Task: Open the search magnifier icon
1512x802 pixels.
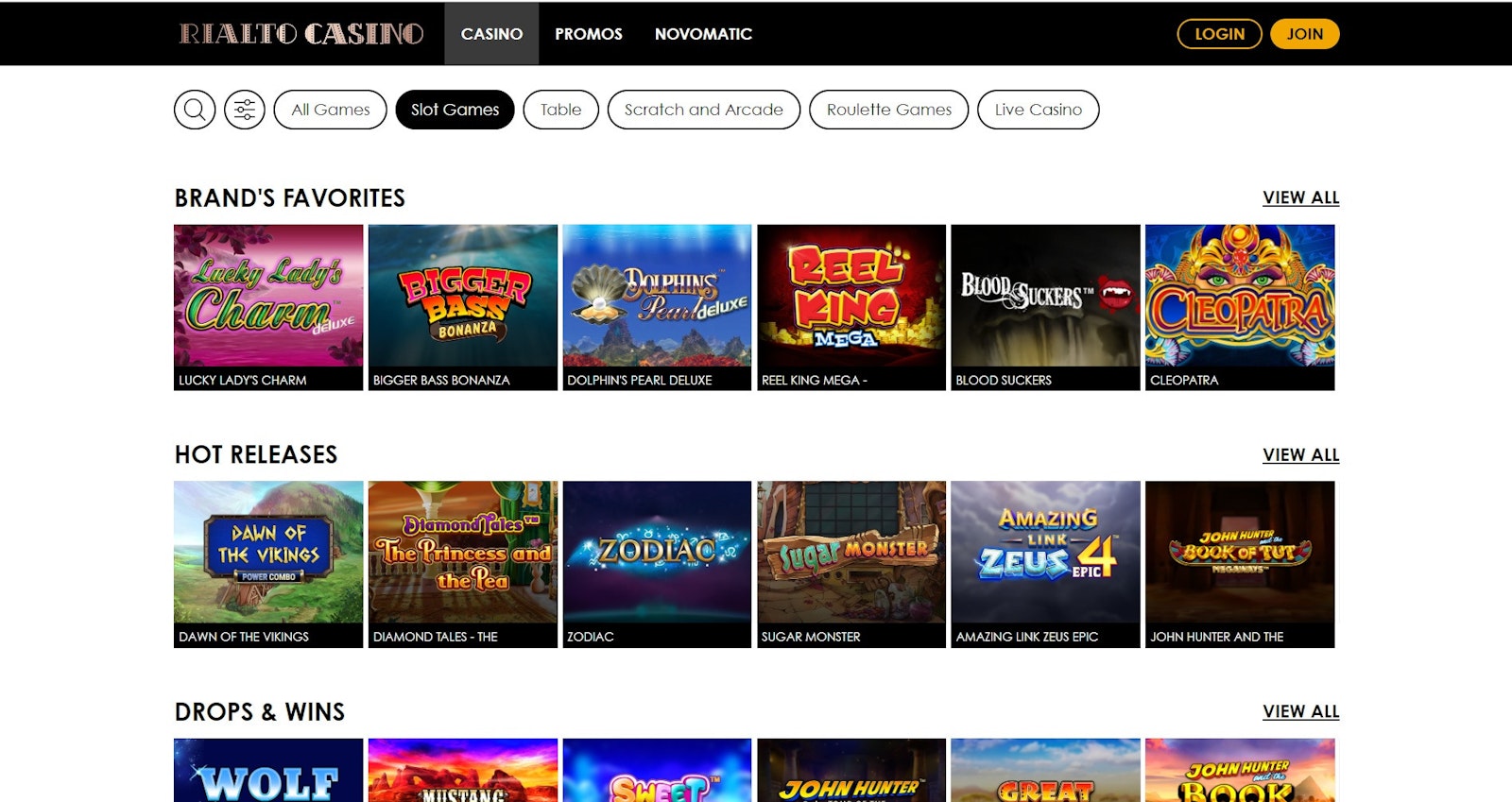Action: pos(195,110)
